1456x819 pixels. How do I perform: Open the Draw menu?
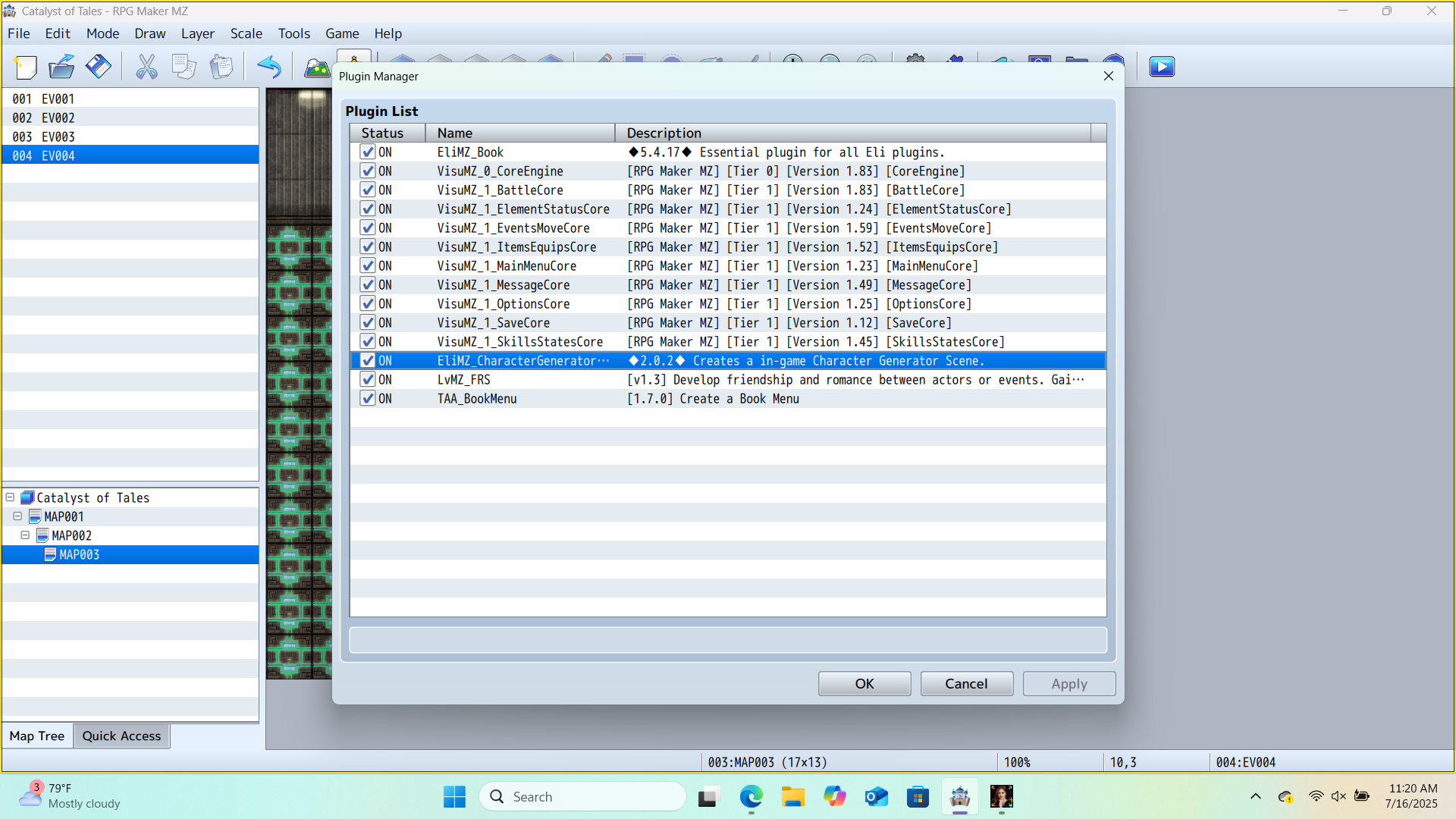150,33
